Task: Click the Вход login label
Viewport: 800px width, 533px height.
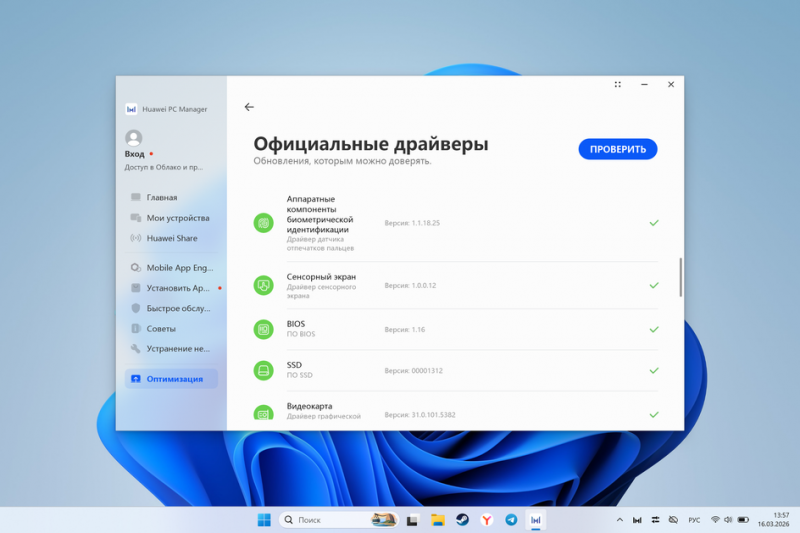Action: [x=134, y=154]
